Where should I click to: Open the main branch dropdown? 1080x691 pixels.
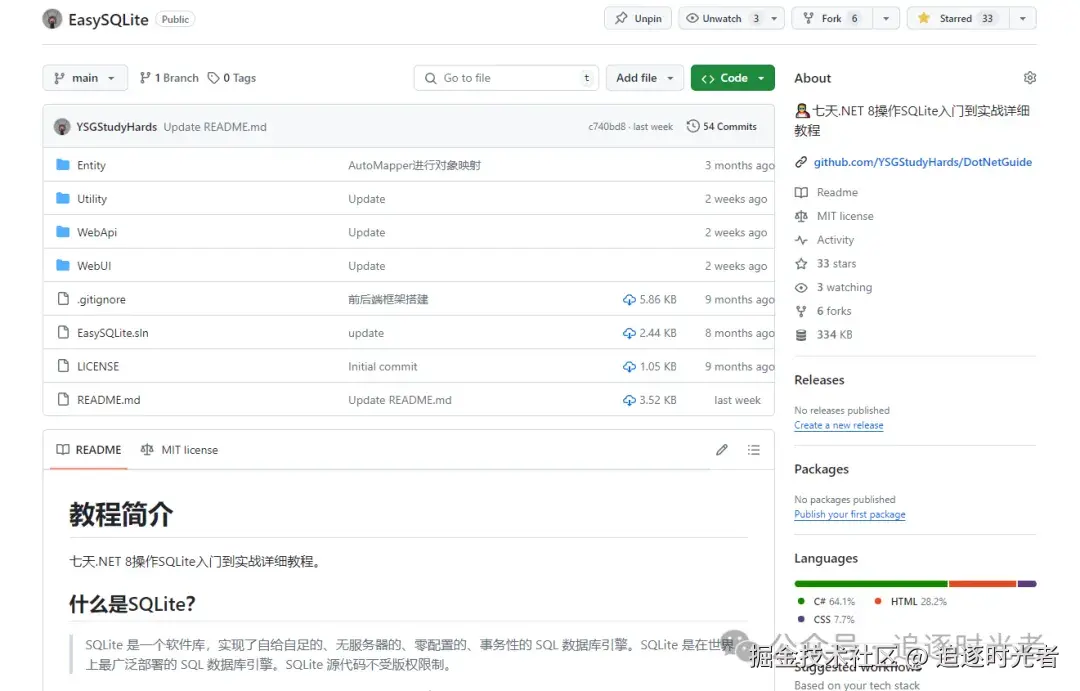(85, 78)
